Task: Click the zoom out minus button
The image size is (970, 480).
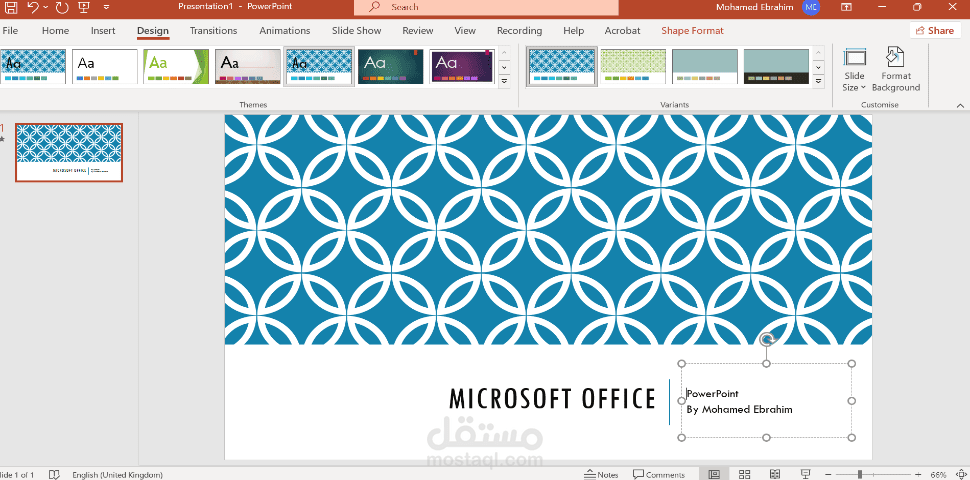Action: [830, 474]
